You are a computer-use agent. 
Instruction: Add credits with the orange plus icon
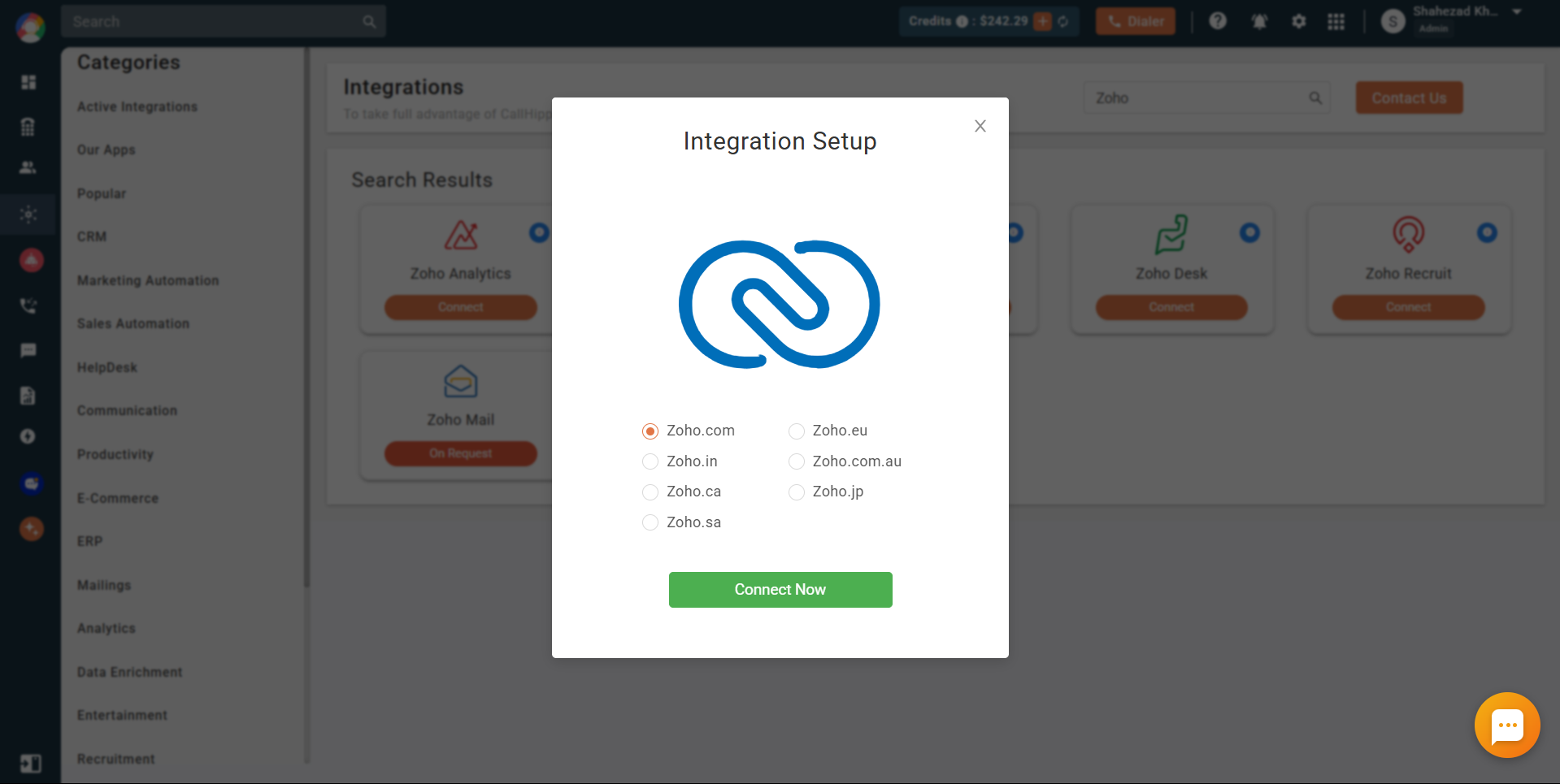[1043, 21]
